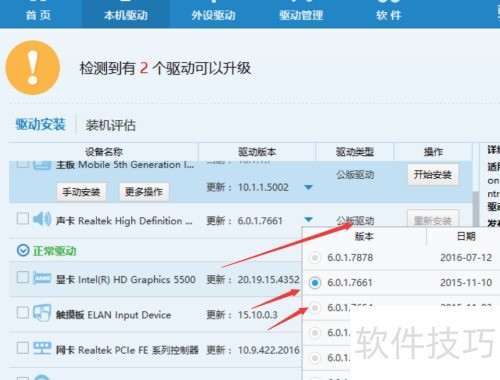Click the 触摸板 ELAN touchpad icon
The width and height of the screenshot is (500, 380).
point(42,313)
